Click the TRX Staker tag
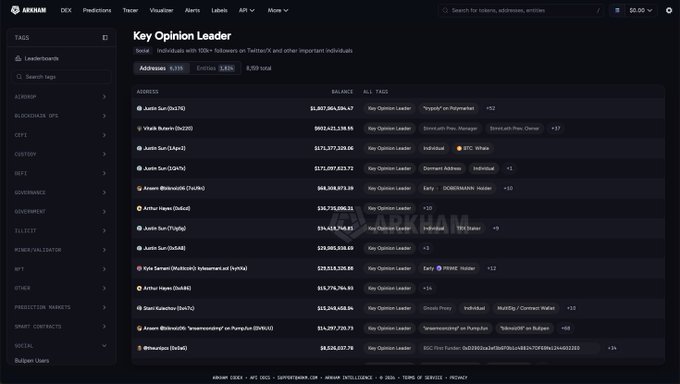This screenshot has height=384, width=680. click(468, 228)
